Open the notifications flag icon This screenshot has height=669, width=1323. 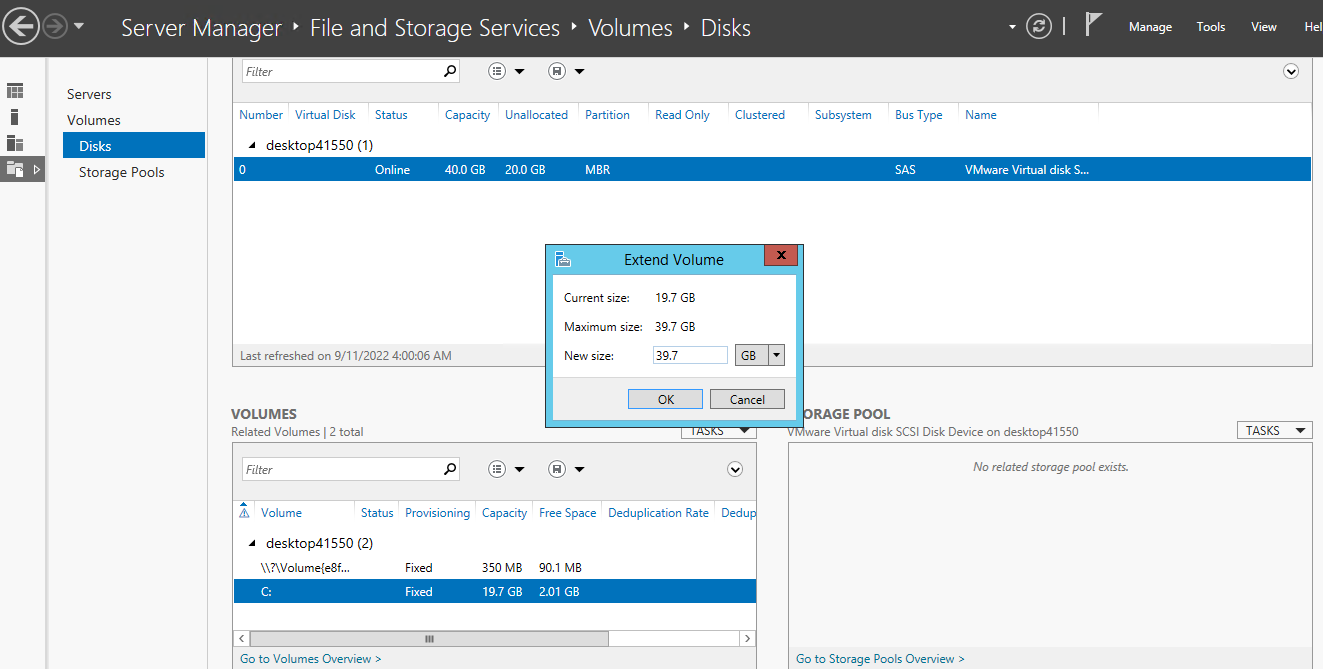click(1093, 26)
